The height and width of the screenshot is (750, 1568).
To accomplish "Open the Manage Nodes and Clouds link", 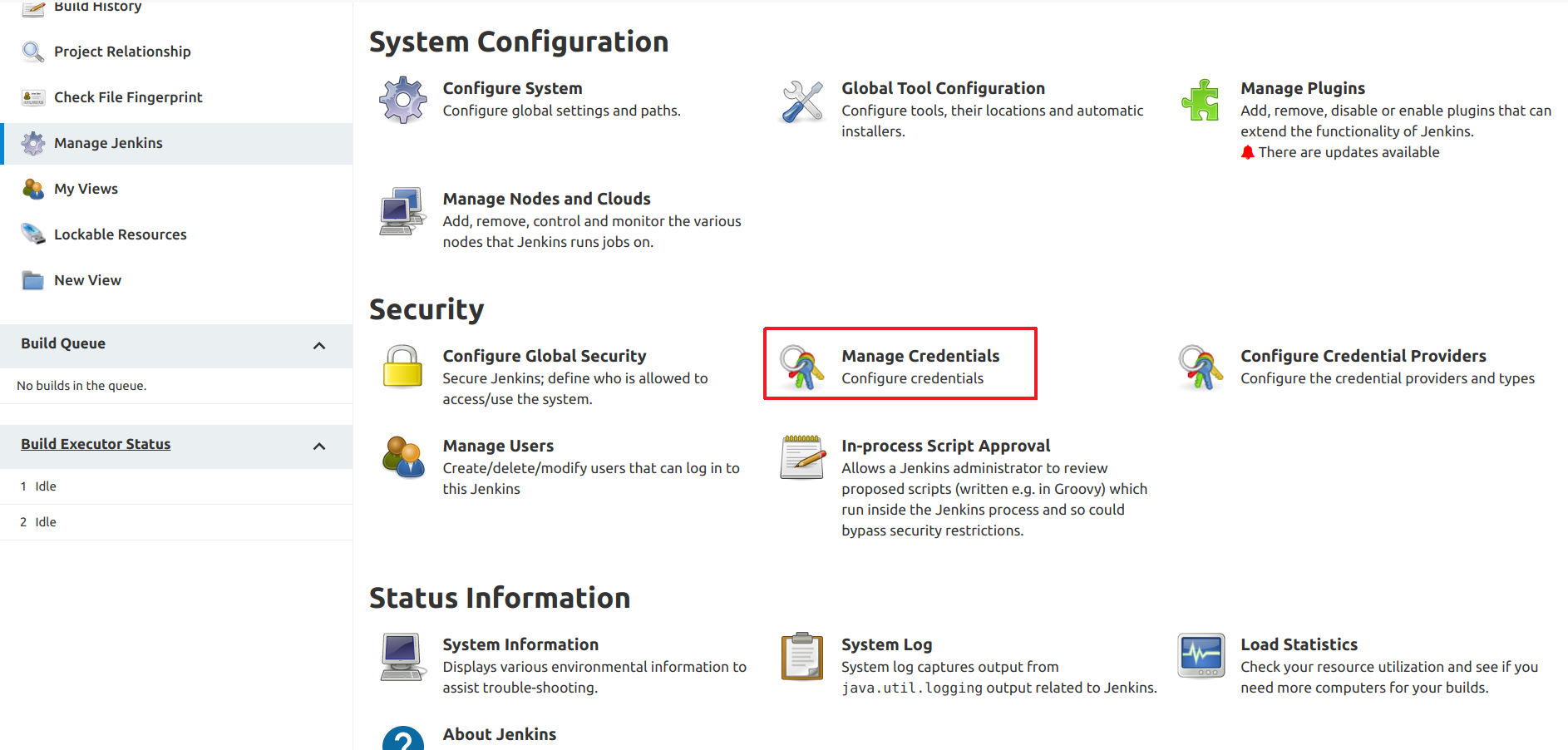I will coord(546,199).
